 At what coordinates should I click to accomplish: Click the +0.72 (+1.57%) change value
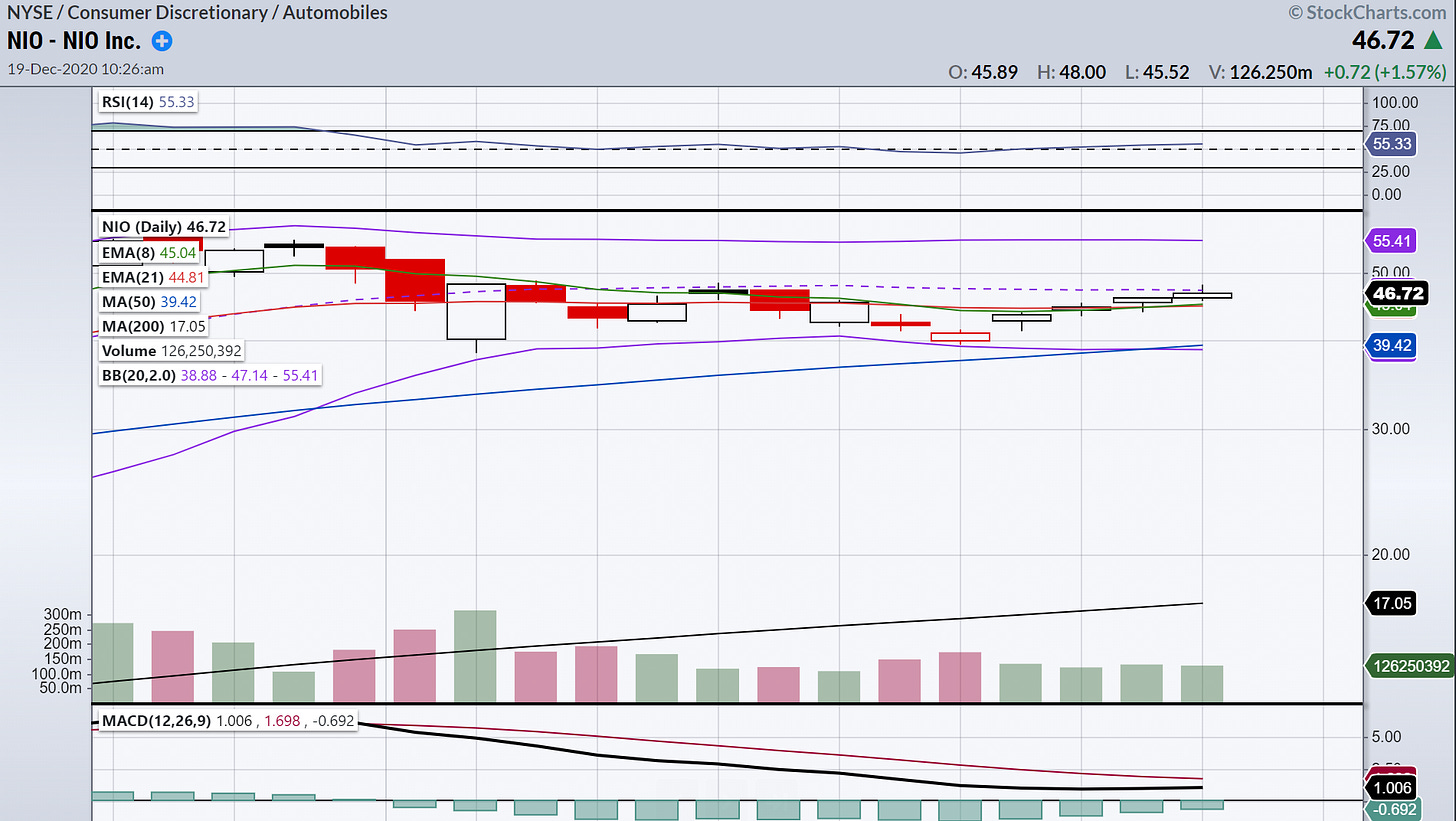coord(1384,72)
